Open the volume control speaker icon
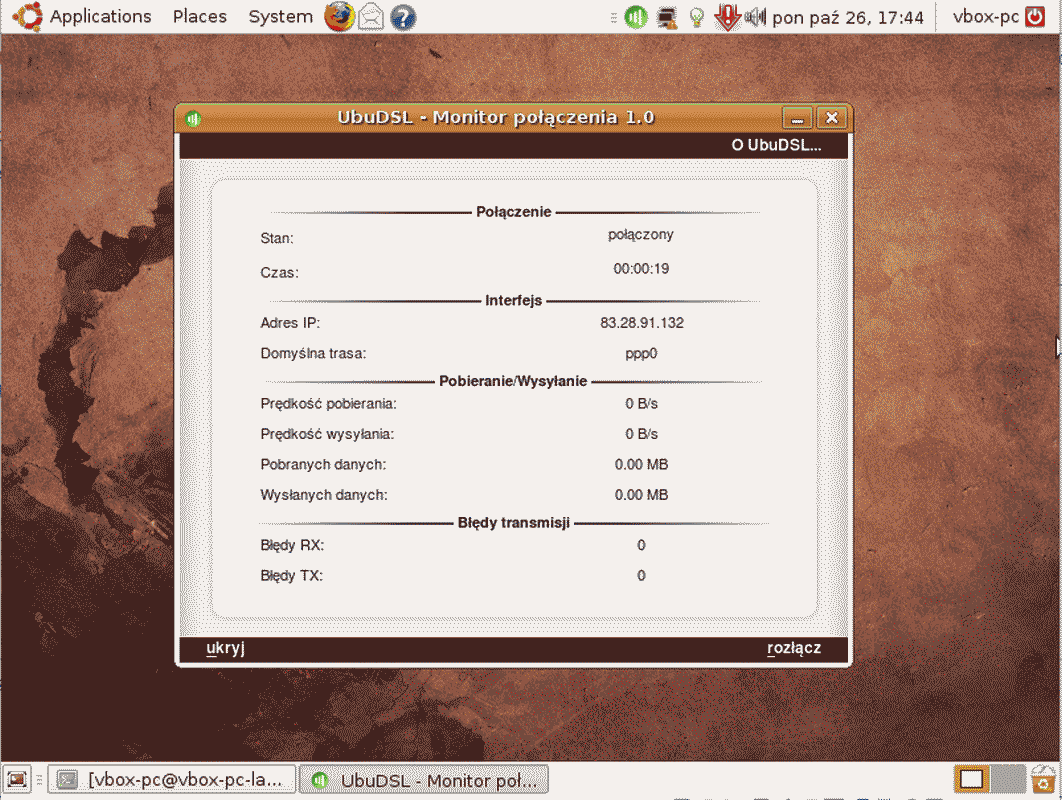 (755, 17)
